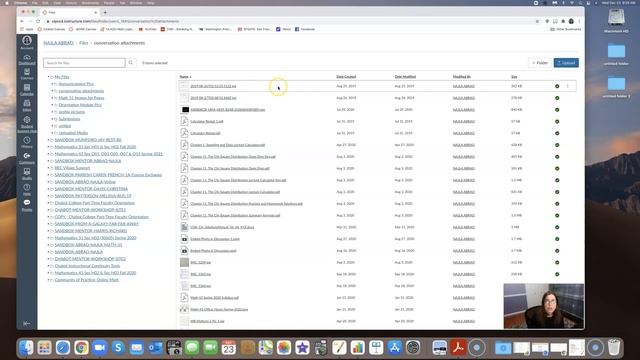
Task: Open the Calendar in Canvas sidebar
Action: coord(27,90)
